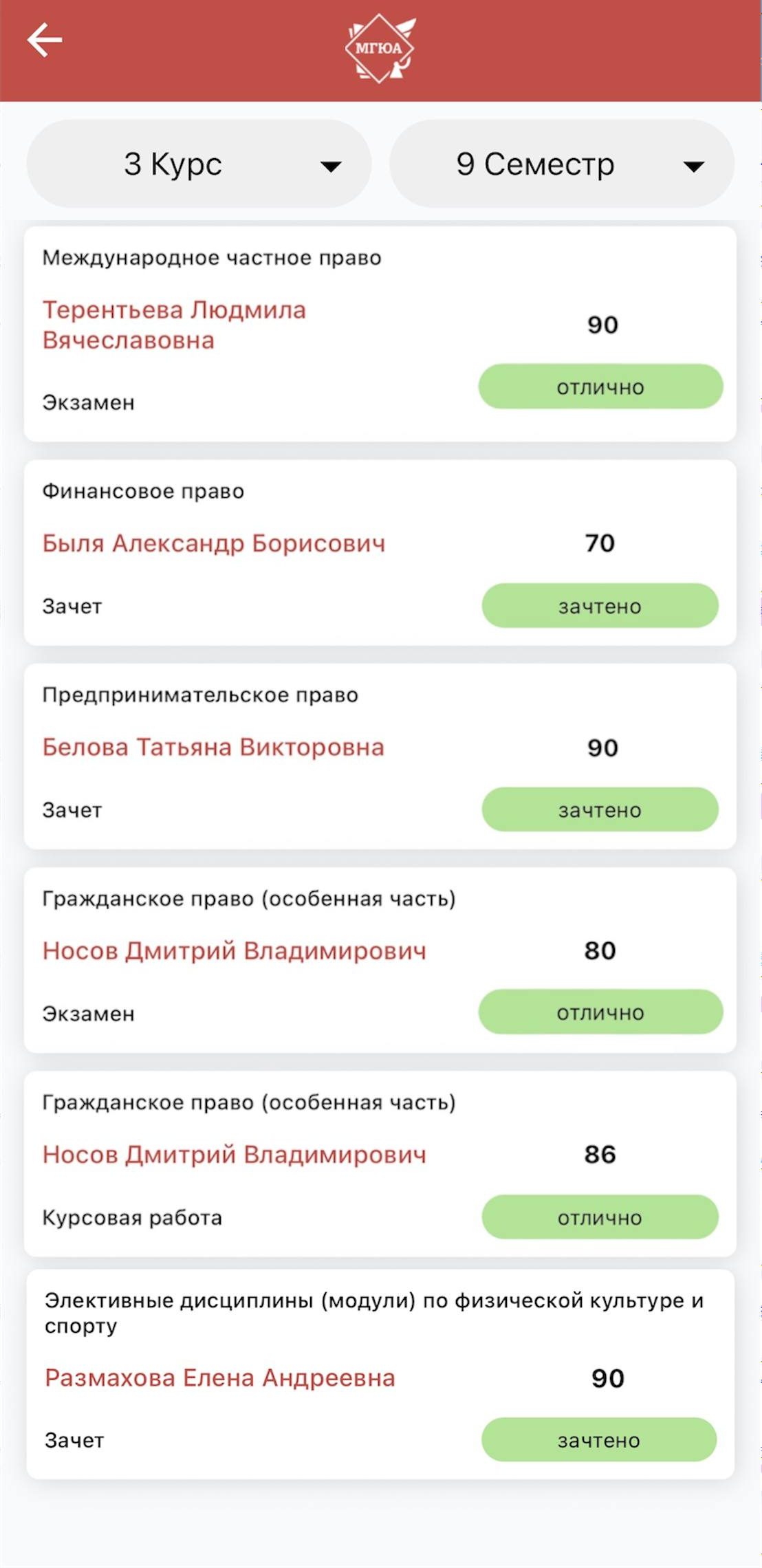This screenshot has height=1568, width=762.
Task: Open the Элективные дисциплины subject title
Action: tap(374, 1312)
